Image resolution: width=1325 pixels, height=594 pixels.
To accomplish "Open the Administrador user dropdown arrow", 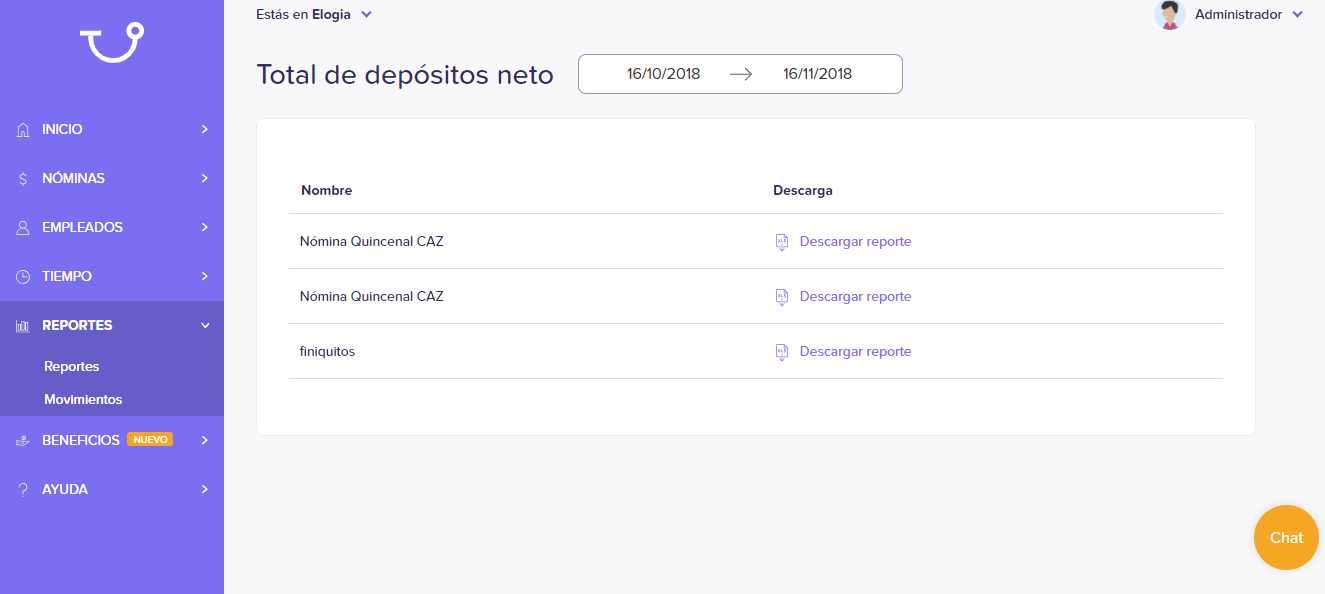I will pyautogui.click(x=1298, y=15).
